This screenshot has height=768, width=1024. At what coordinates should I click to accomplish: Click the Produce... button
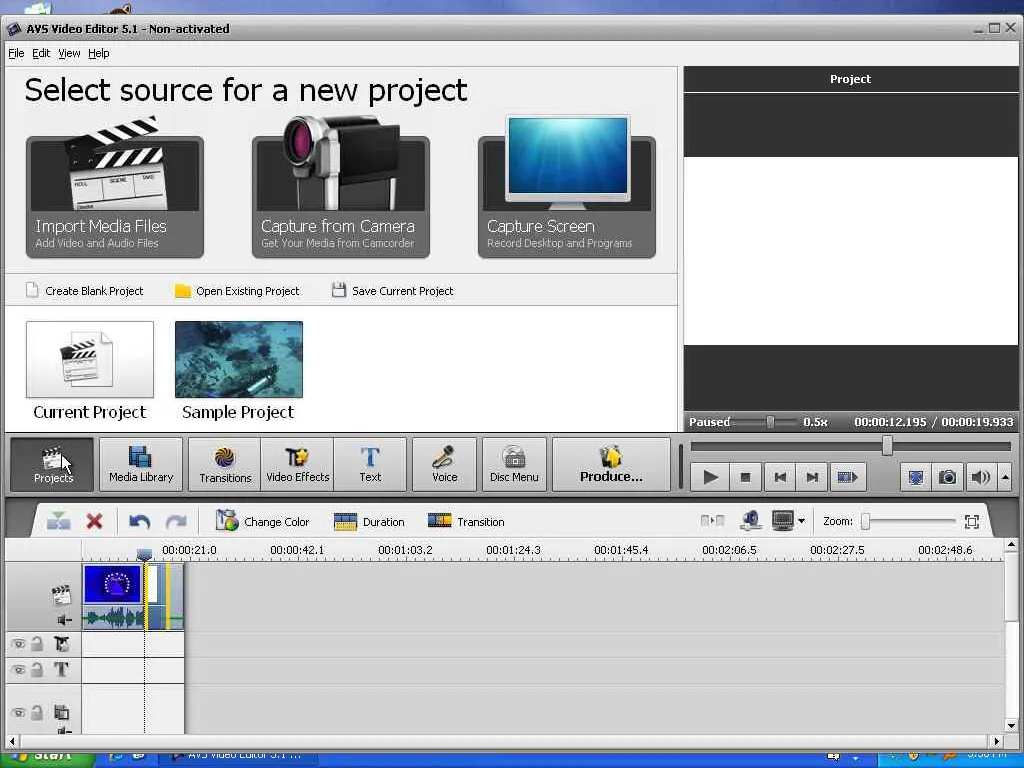[x=611, y=464]
